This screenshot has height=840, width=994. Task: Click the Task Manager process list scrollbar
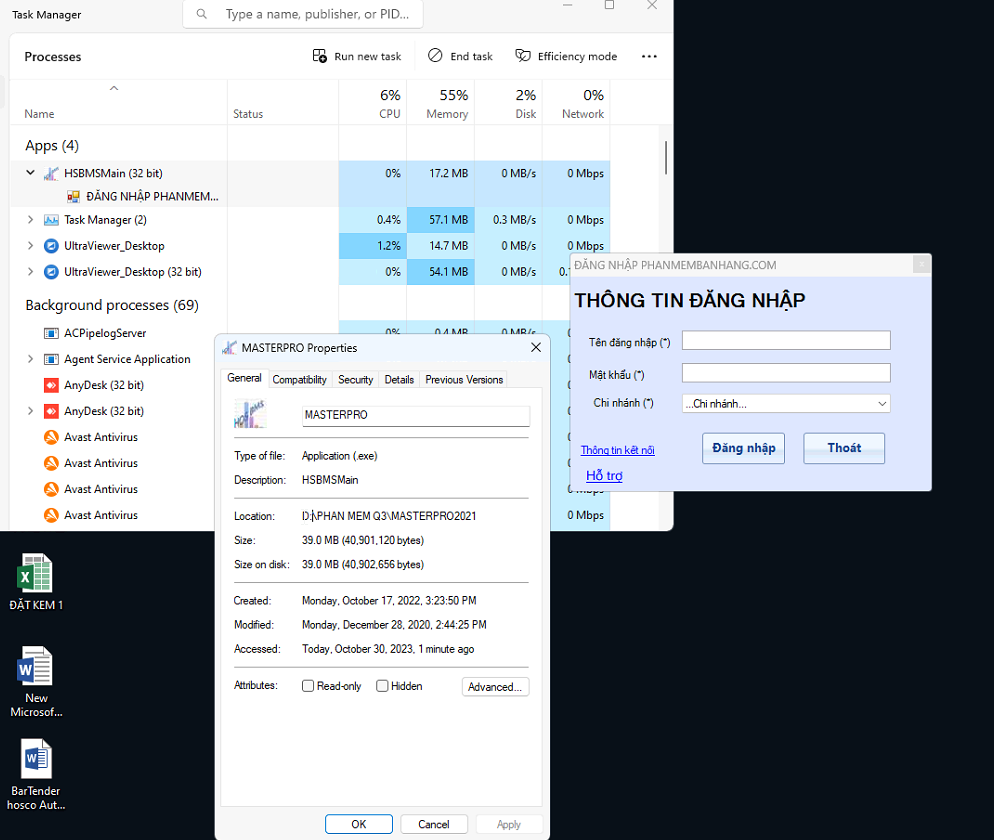tap(666, 157)
